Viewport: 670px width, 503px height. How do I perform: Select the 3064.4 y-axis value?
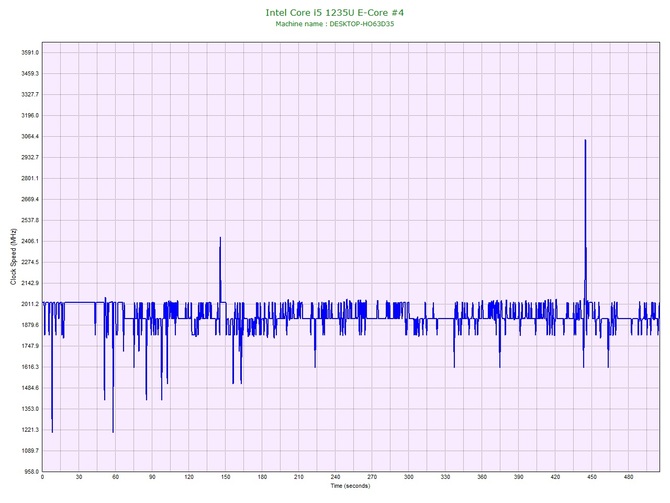pyautogui.click(x=30, y=136)
